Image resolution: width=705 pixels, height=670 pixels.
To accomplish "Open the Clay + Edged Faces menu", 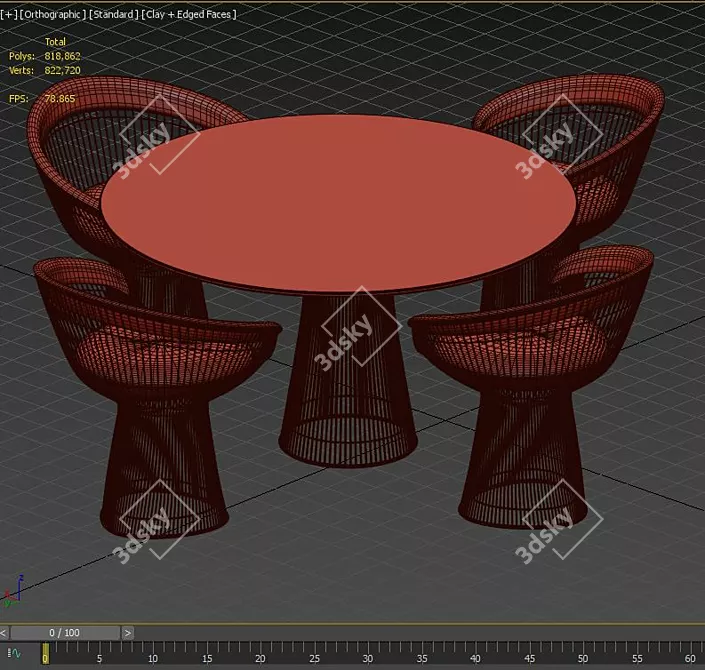I will click(190, 14).
